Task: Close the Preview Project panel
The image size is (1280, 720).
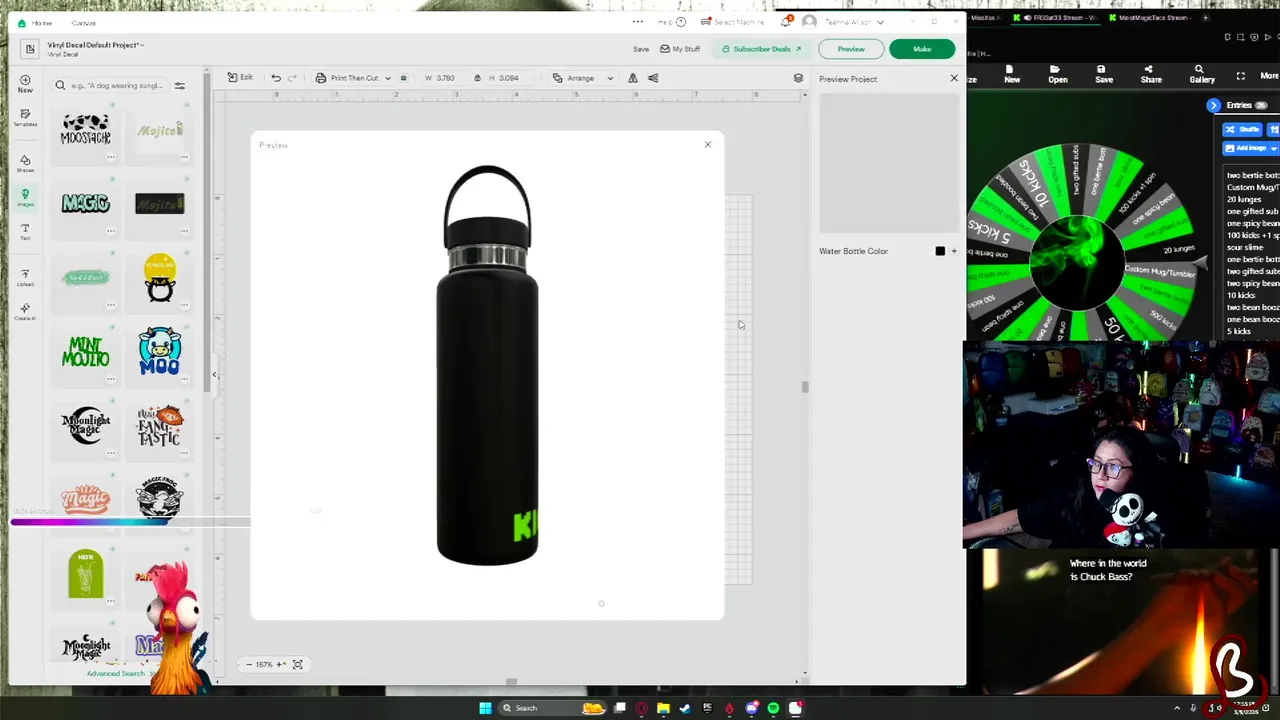Action: [x=954, y=78]
